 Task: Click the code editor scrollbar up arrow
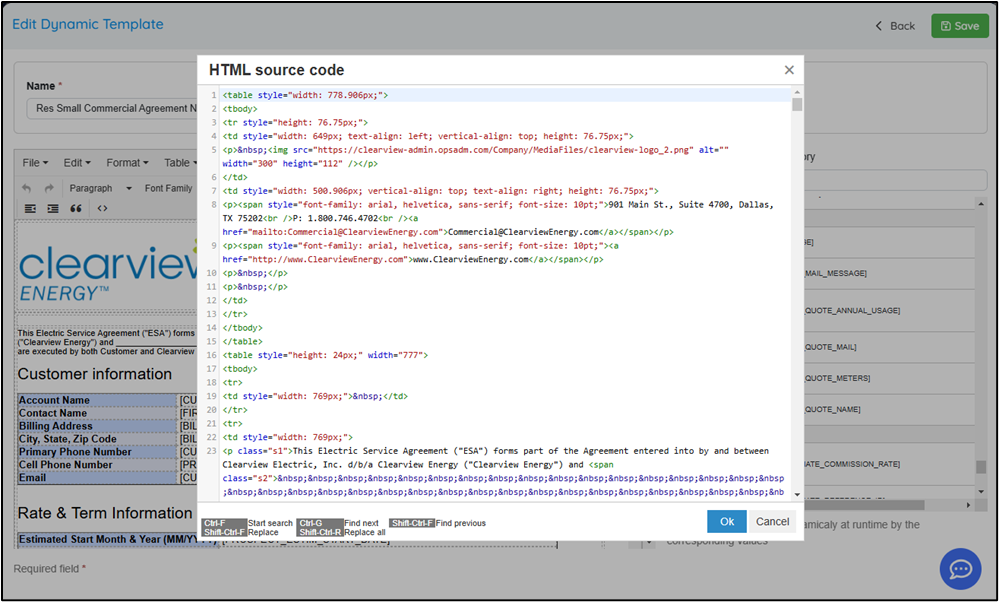(x=797, y=93)
